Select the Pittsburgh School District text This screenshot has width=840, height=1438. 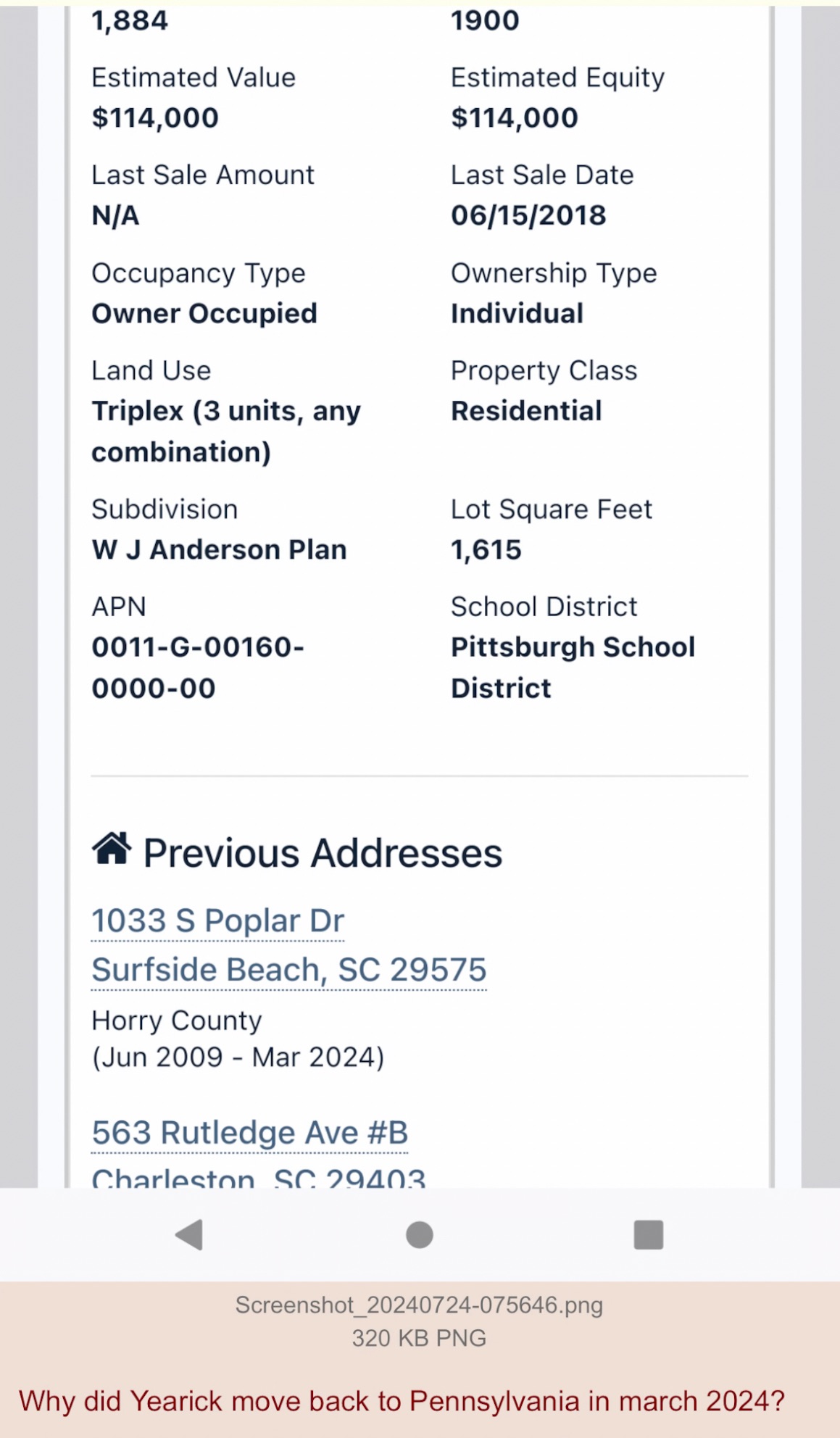pyautogui.click(x=573, y=668)
